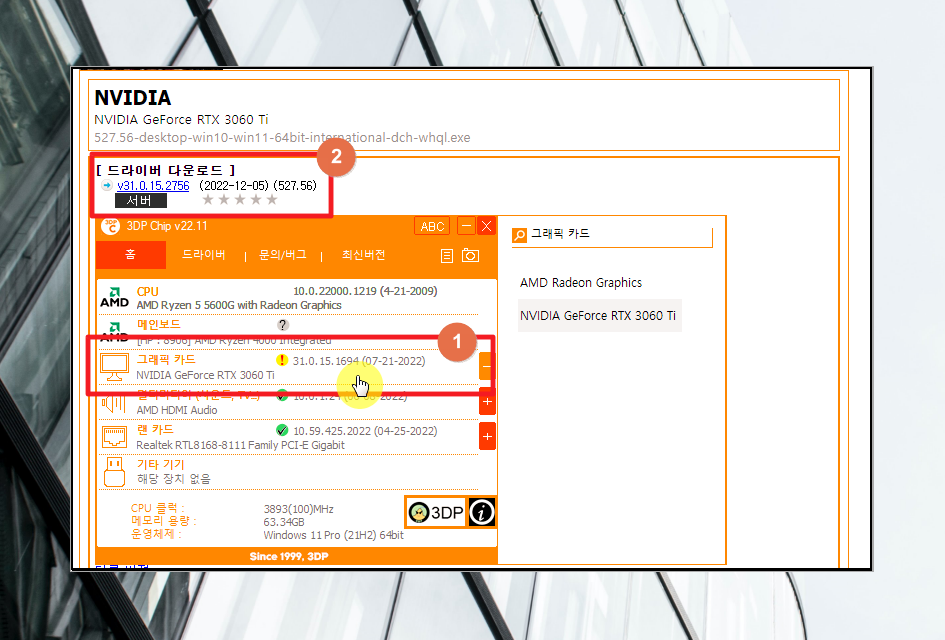Click the question mark icon beside 메인보드
The width and height of the screenshot is (945, 640).
283,325
